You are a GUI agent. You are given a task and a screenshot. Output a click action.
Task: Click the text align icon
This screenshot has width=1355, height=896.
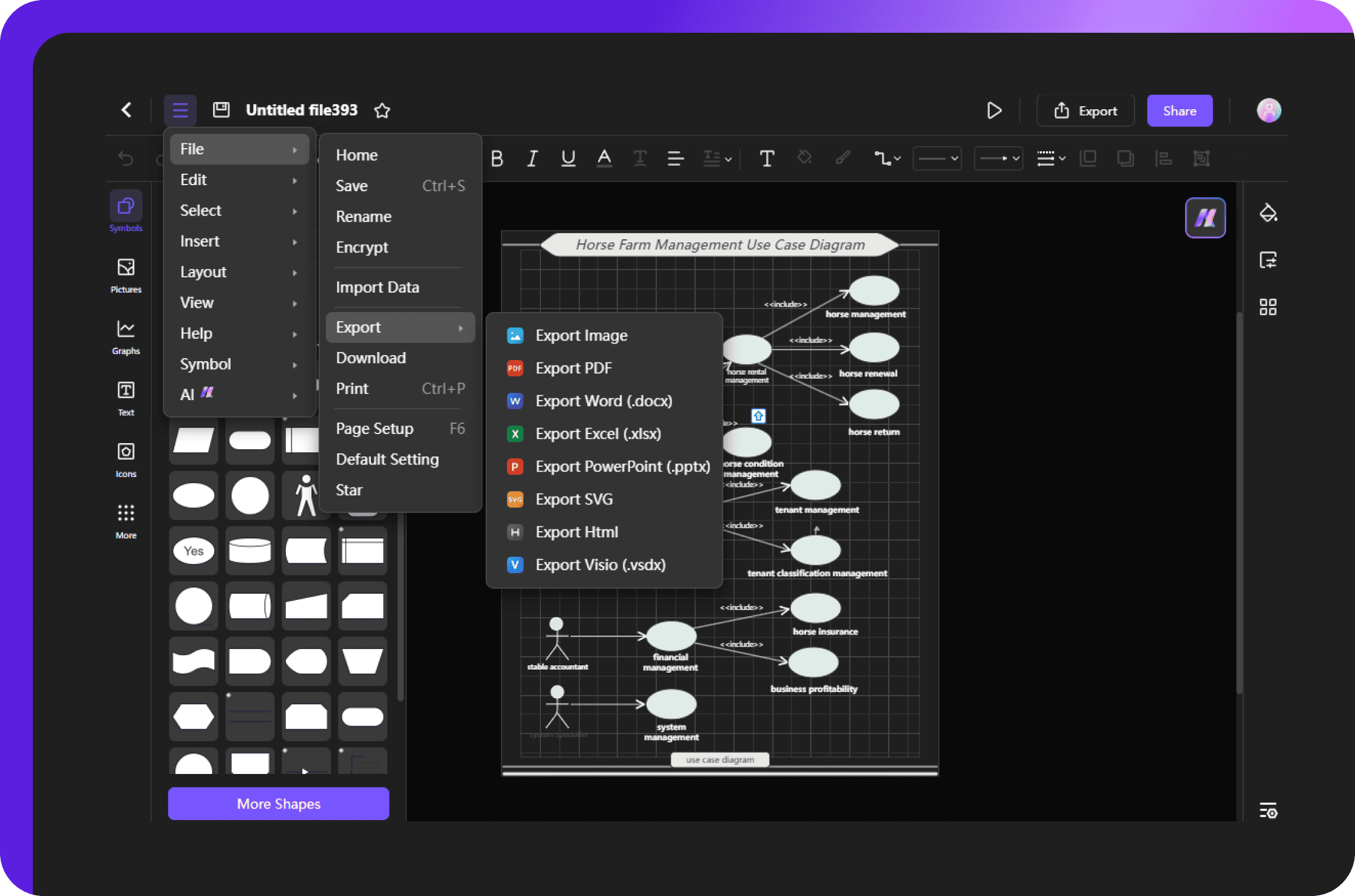tap(676, 158)
